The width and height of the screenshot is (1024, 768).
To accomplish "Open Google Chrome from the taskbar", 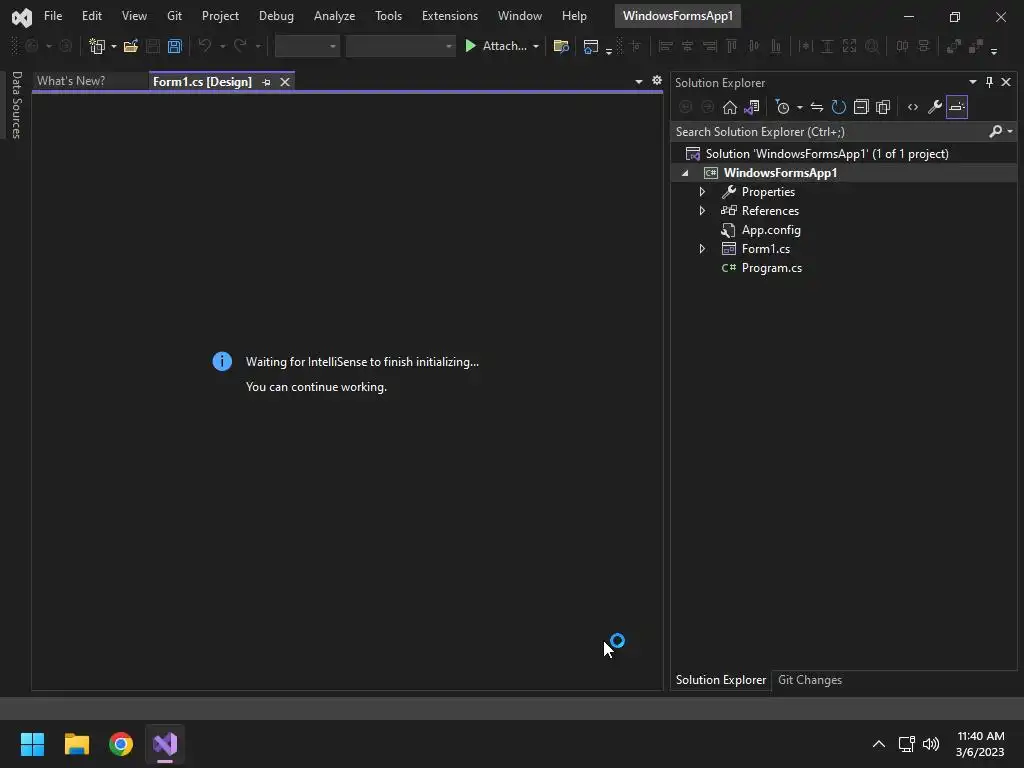I will pos(121,744).
